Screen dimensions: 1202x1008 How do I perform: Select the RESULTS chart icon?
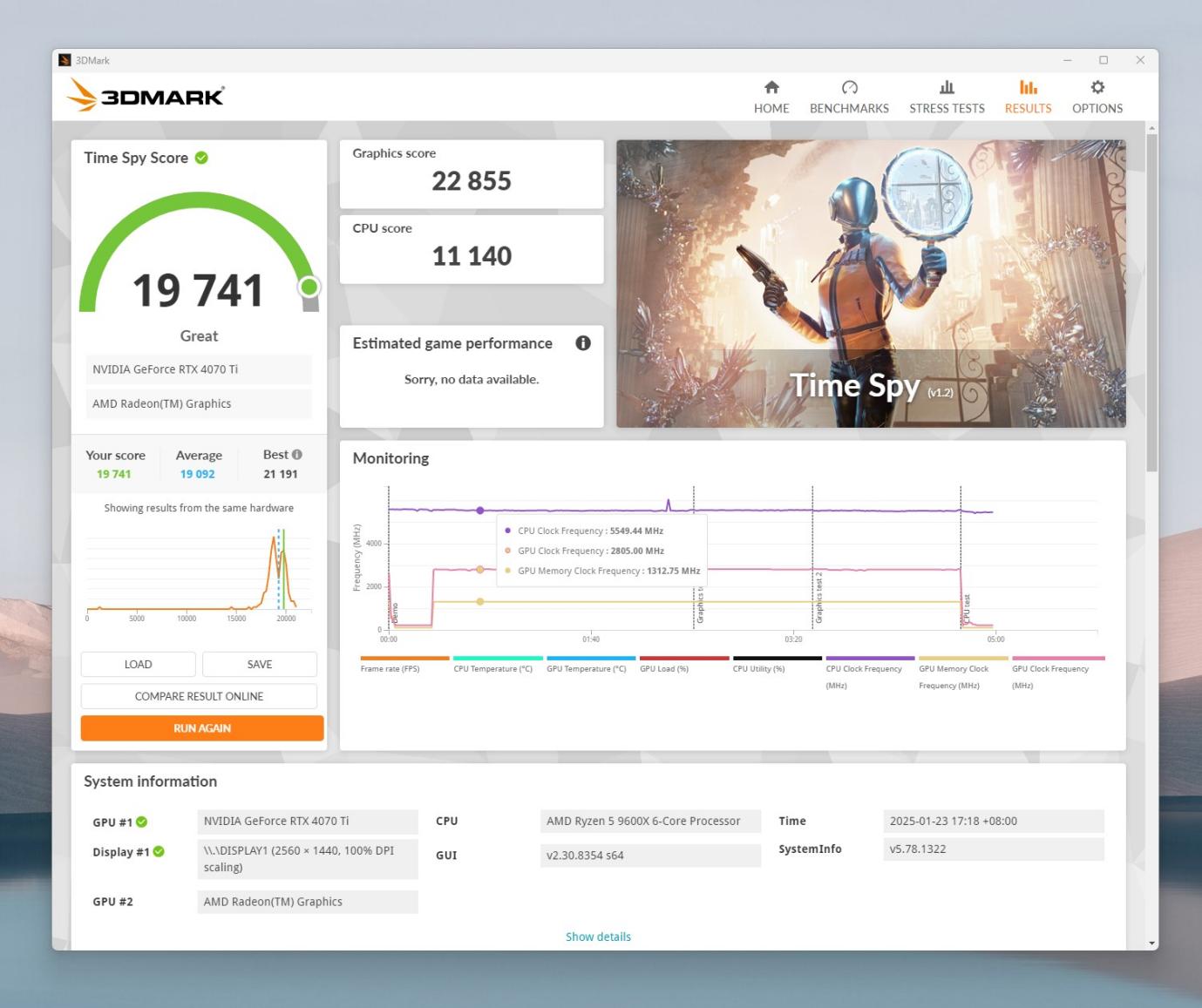click(1028, 87)
